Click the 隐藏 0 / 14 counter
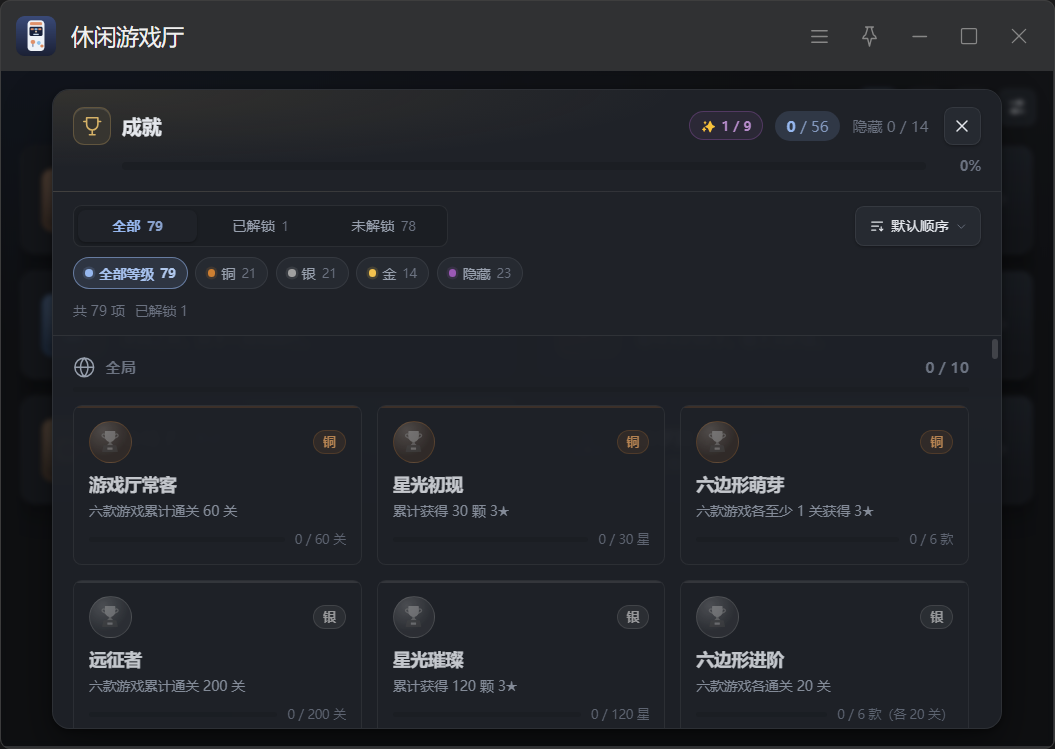The height and width of the screenshot is (749, 1055). (890, 127)
